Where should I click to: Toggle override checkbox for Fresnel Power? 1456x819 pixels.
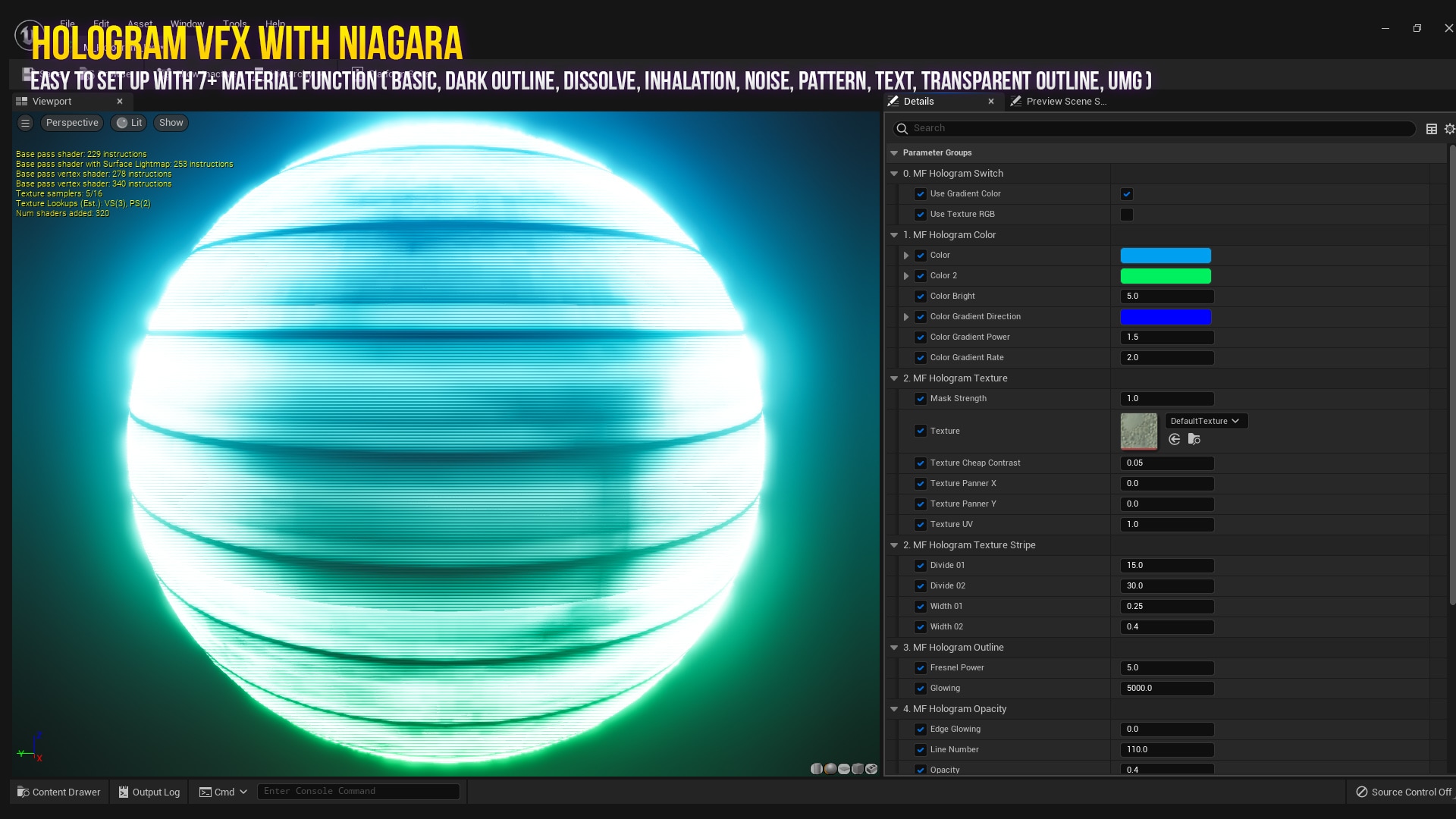pos(921,668)
